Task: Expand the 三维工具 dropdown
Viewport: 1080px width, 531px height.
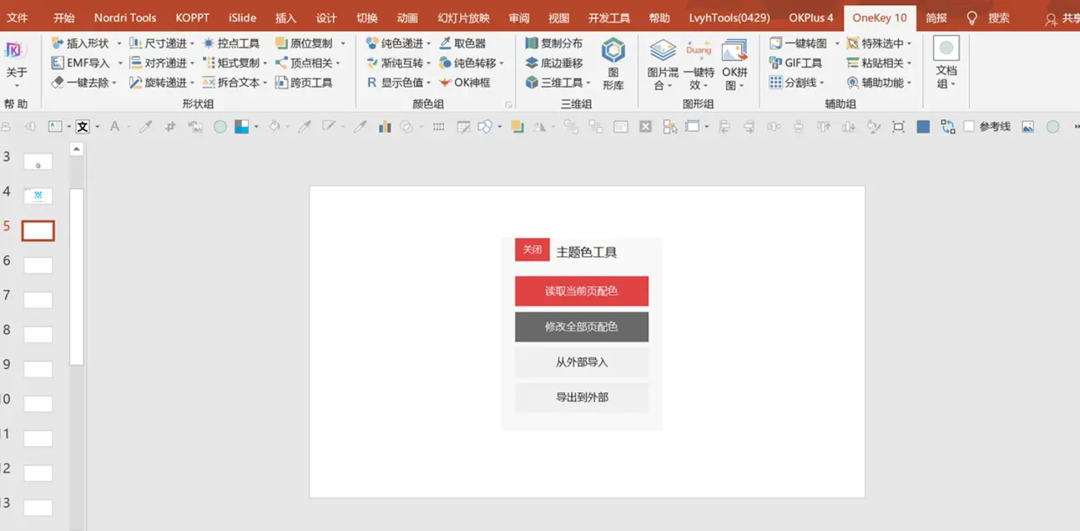Action: [x=588, y=83]
